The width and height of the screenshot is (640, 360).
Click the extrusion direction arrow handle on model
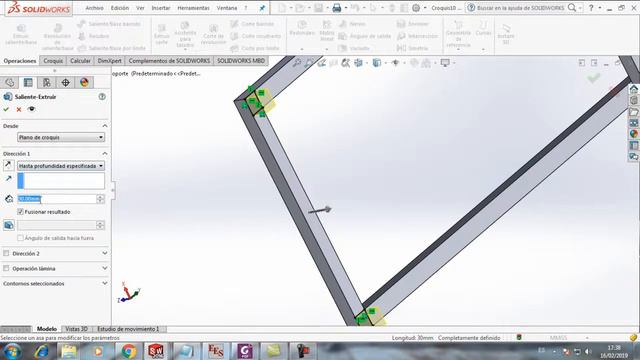coord(320,210)
